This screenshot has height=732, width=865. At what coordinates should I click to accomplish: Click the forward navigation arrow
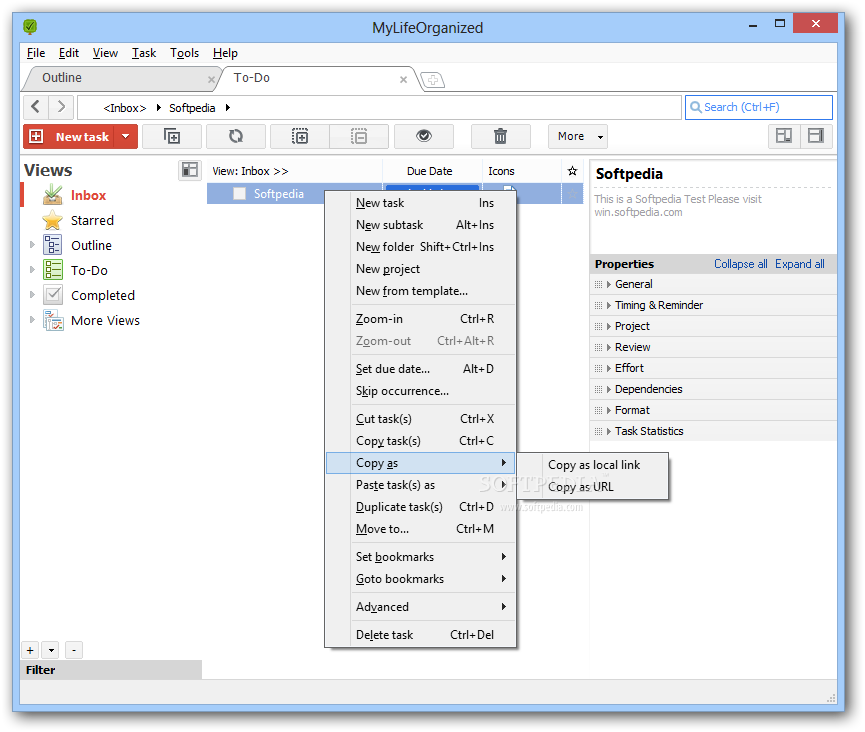(x=61, y=106)
